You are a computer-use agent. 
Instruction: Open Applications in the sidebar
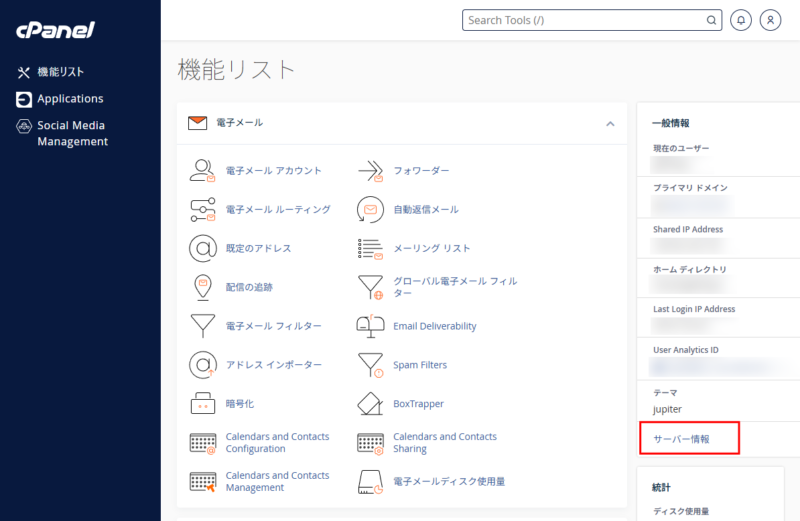pos(70,99)
